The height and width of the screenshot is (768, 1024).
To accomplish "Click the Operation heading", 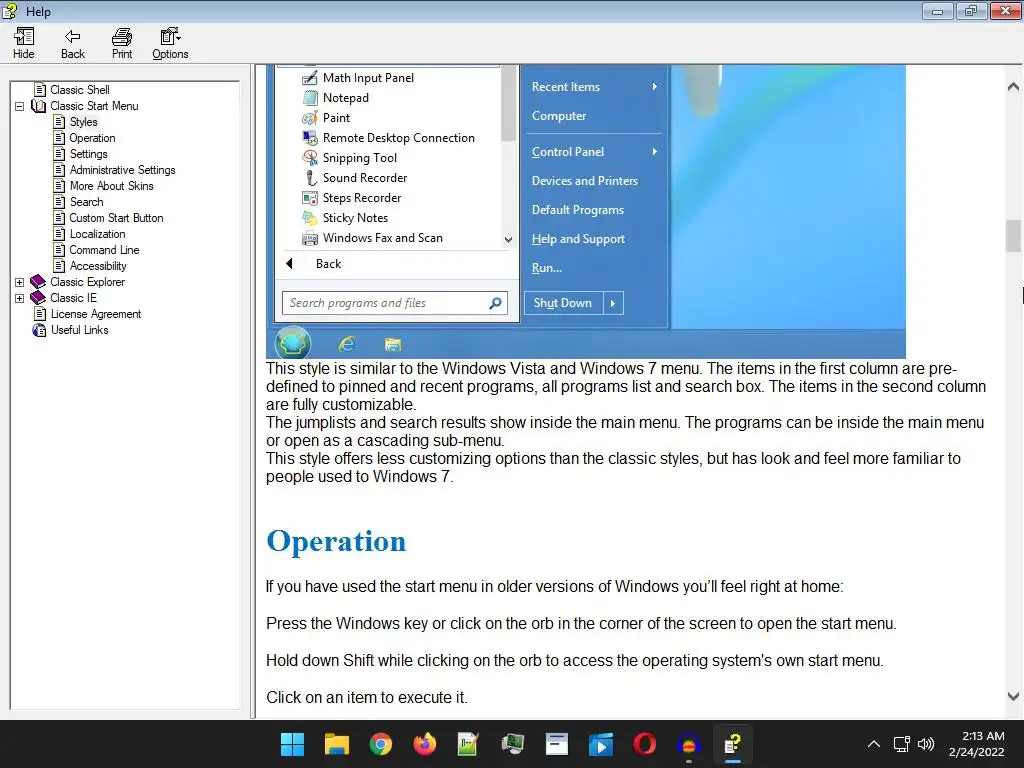I will point(336,541).
